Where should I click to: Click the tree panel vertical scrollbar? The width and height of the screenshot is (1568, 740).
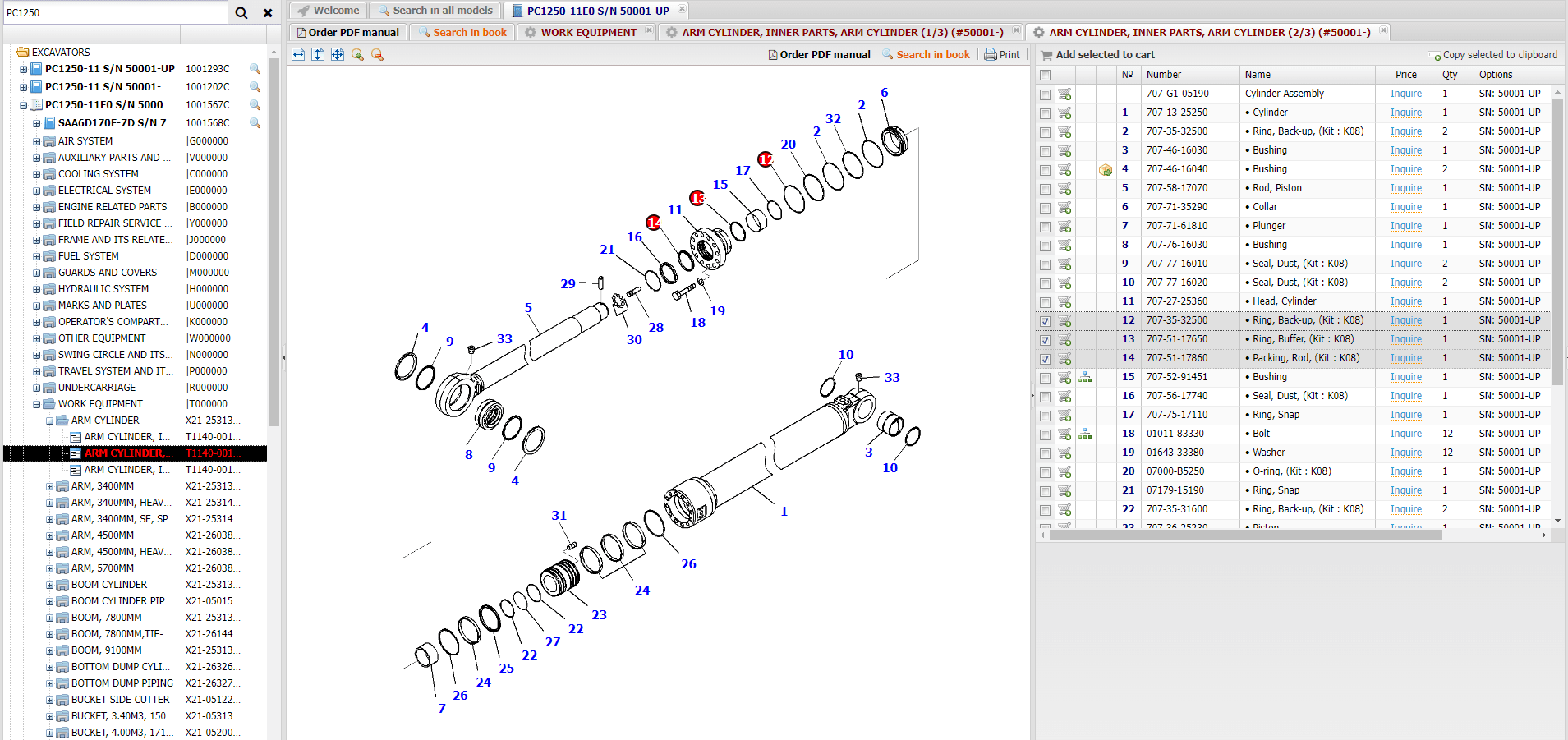coord(274,242)
